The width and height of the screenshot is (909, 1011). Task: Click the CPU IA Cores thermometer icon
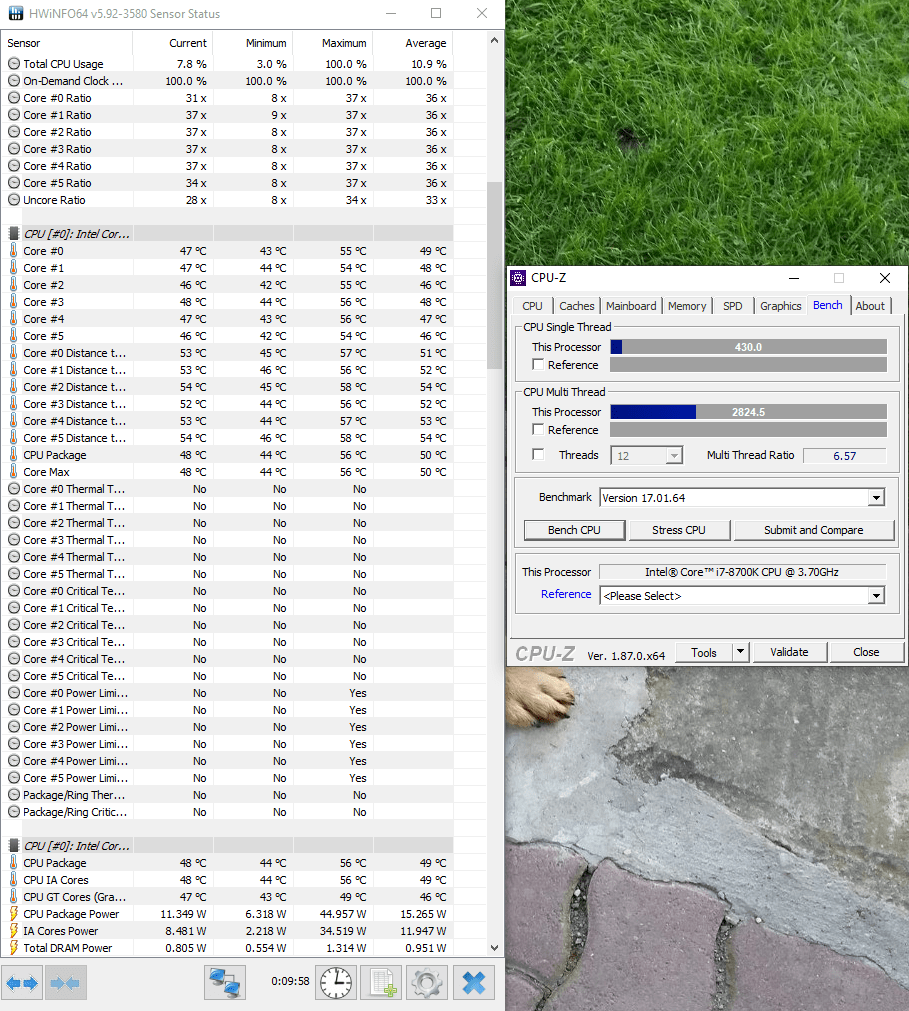14,879
